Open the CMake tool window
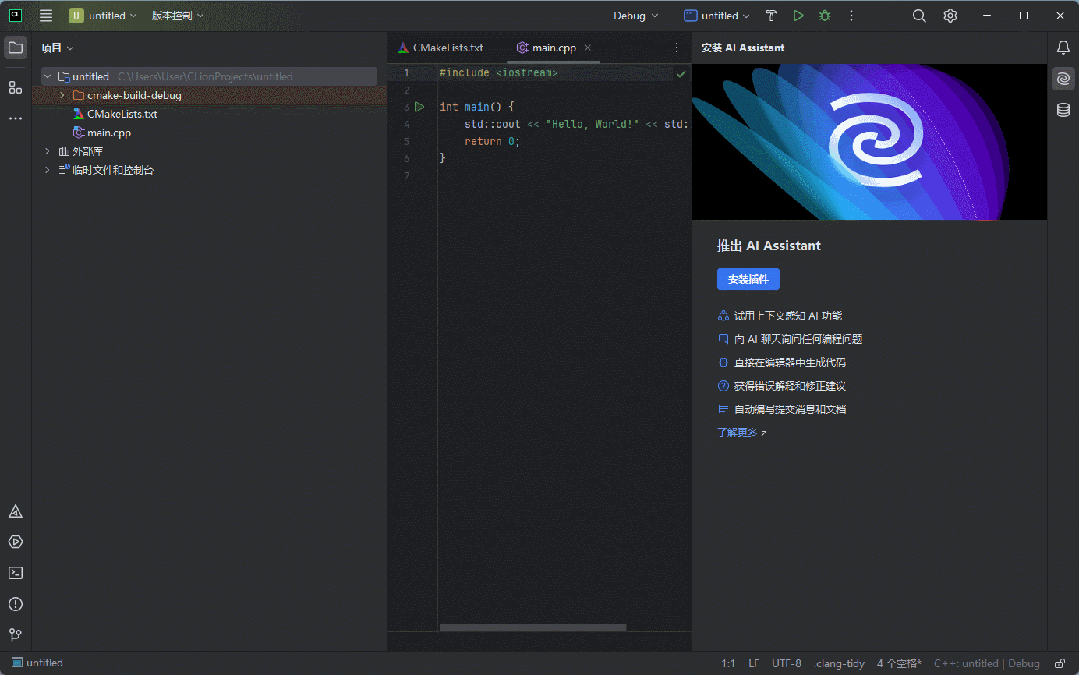This screenshot has width=1079, height=675. click(15, 511)
